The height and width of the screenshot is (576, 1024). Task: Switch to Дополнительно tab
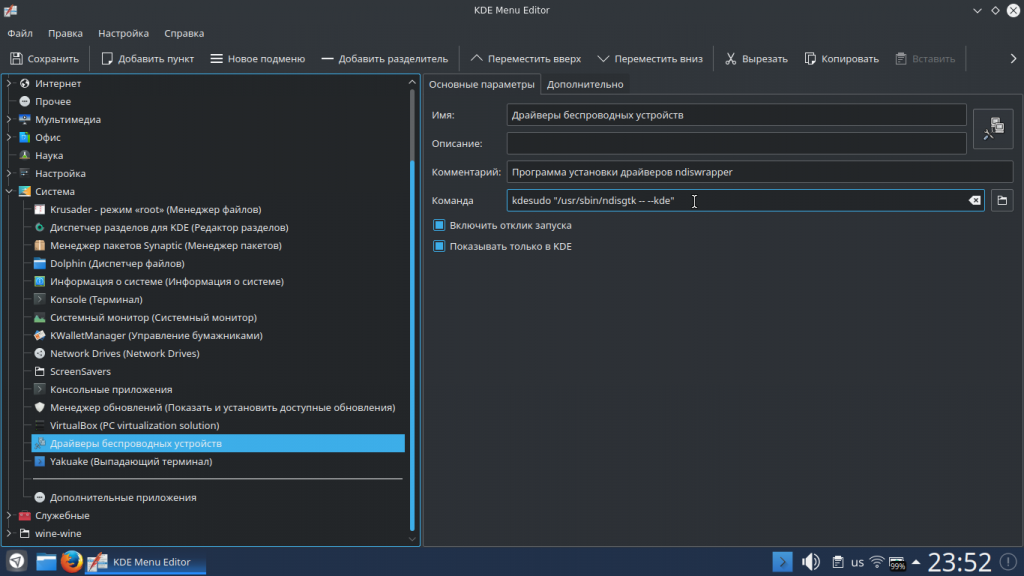tap(585, 84)
